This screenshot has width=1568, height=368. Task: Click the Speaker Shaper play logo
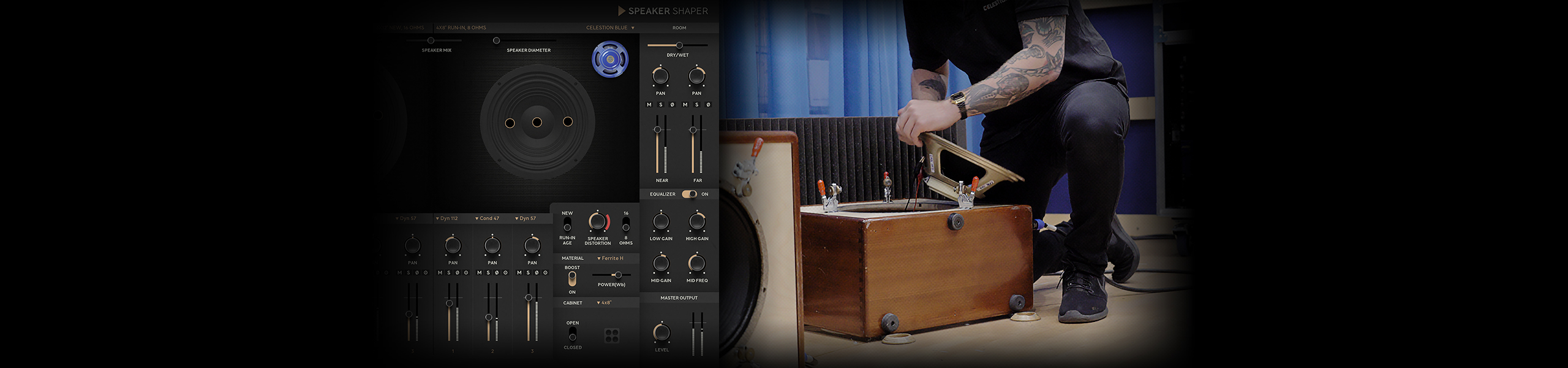coord(622,11)
